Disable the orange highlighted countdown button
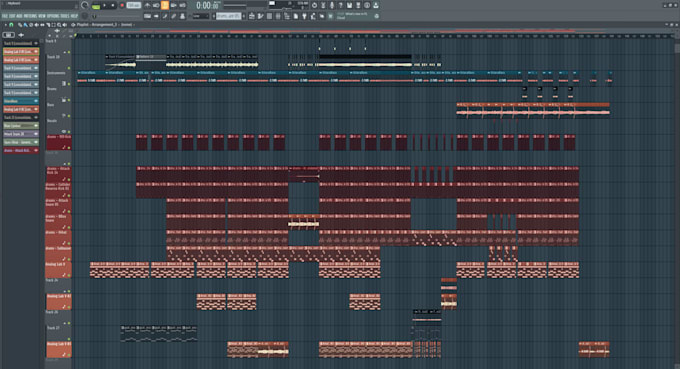The image size is (680, 369). click(x=165, y=5)
